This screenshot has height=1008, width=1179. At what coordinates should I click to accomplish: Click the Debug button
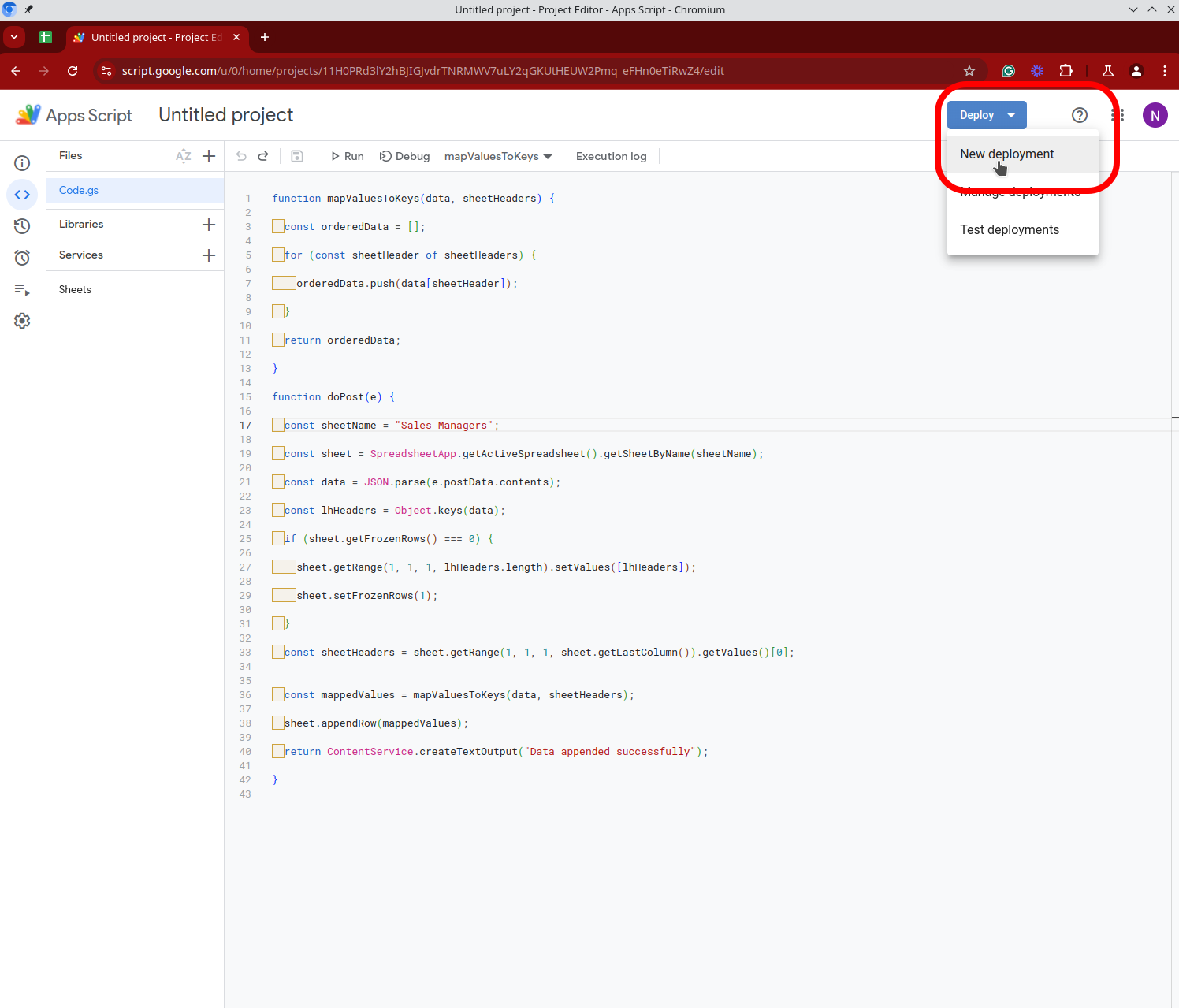point(405,156)
